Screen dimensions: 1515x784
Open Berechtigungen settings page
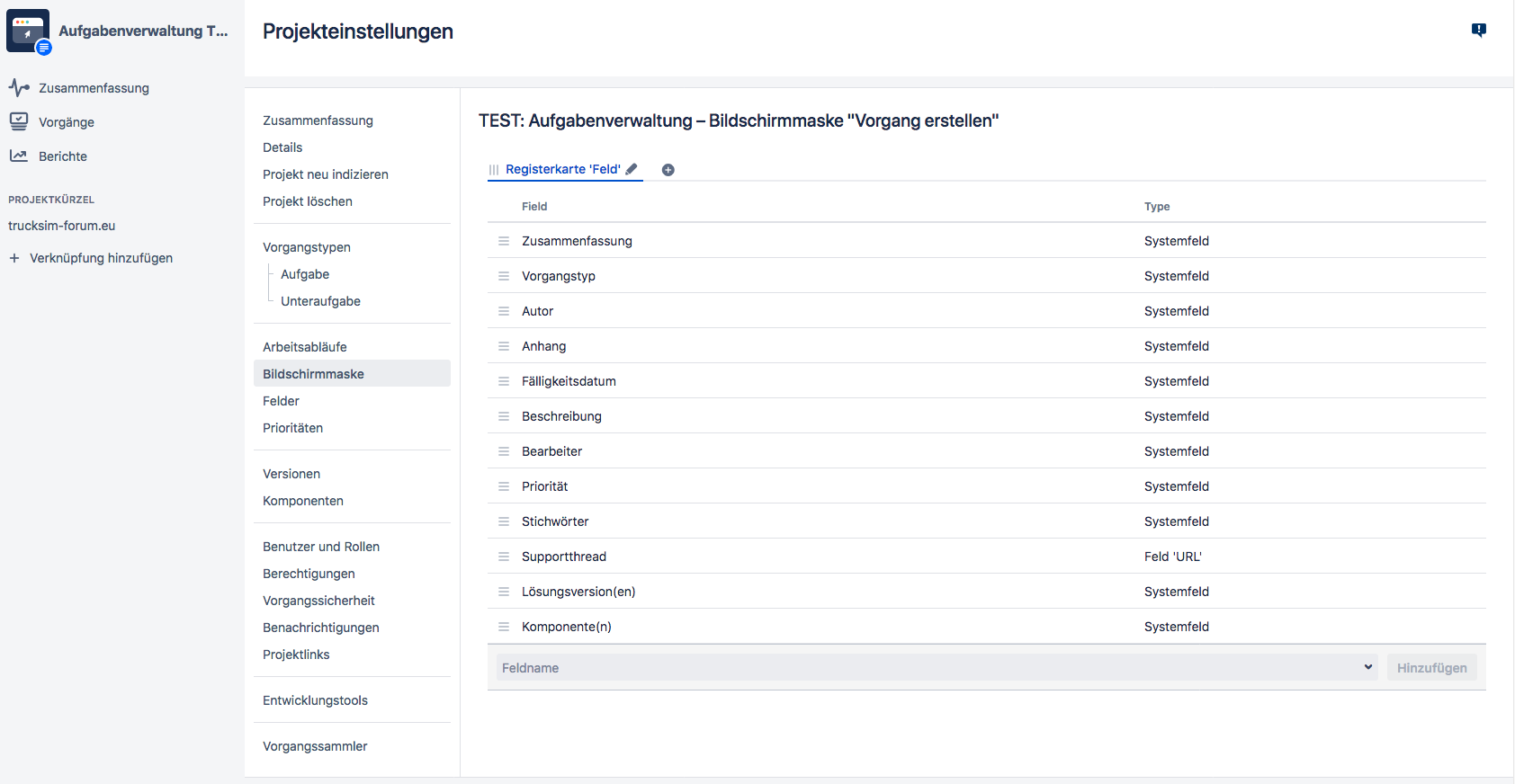309,574
